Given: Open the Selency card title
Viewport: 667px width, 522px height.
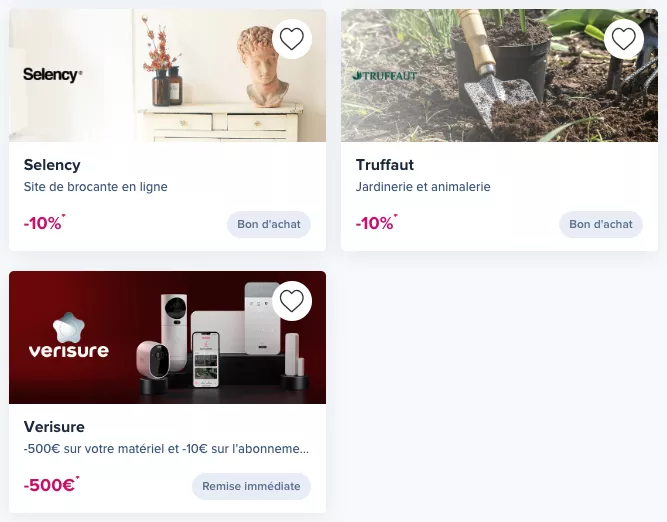Looking at the screenshot, I should (52, 165).
